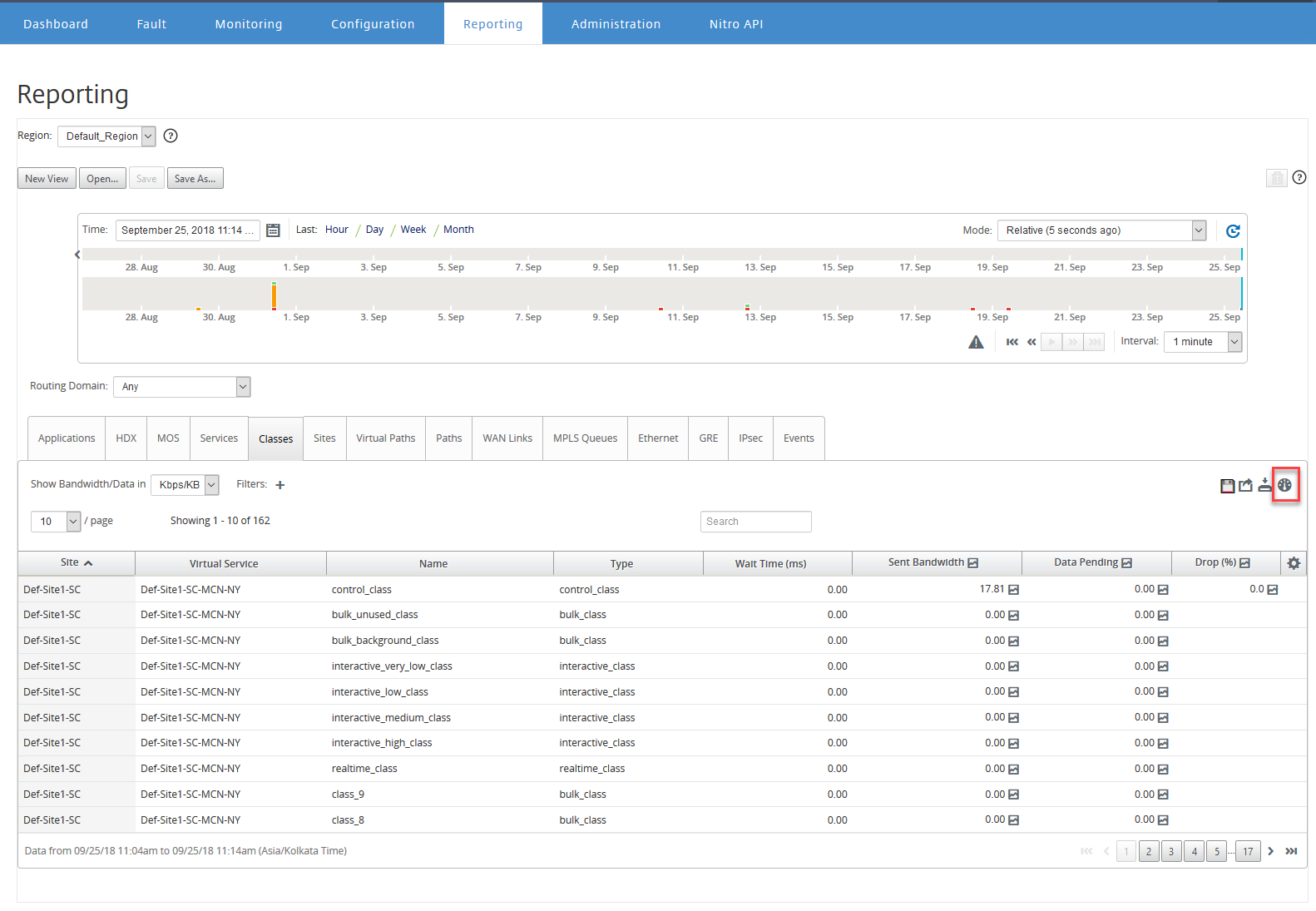Screen dimensions: 1316x911
Task: Open the pie chart view icon
Action: pos(1284,485)
